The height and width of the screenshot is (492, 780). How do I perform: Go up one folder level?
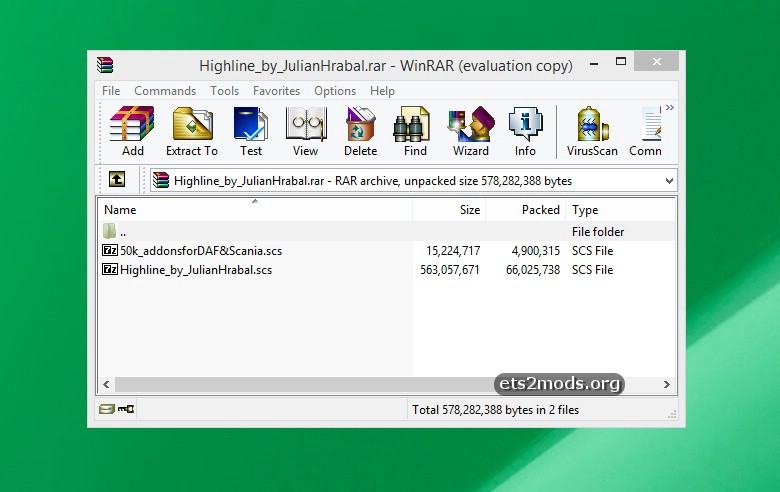coord(117,179)
